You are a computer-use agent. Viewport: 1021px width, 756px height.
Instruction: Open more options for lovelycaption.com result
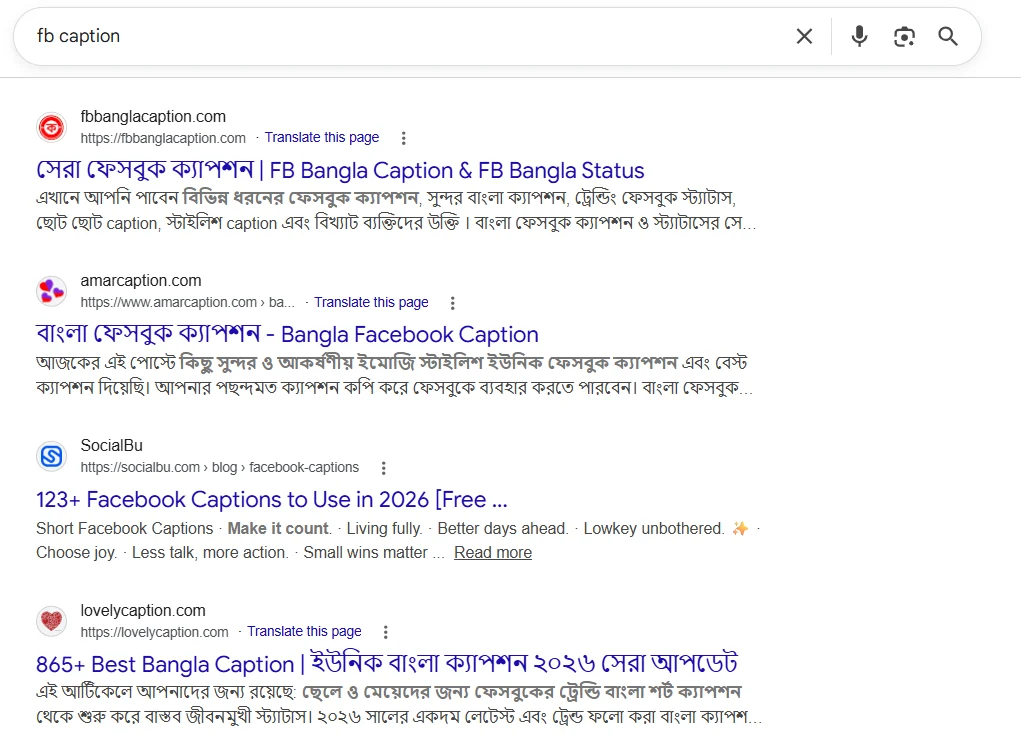click(385, 632)
